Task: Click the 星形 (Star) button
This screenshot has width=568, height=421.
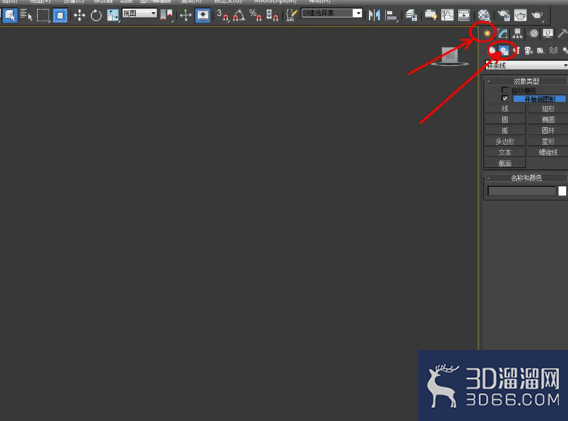Action: tap(548, 141)
